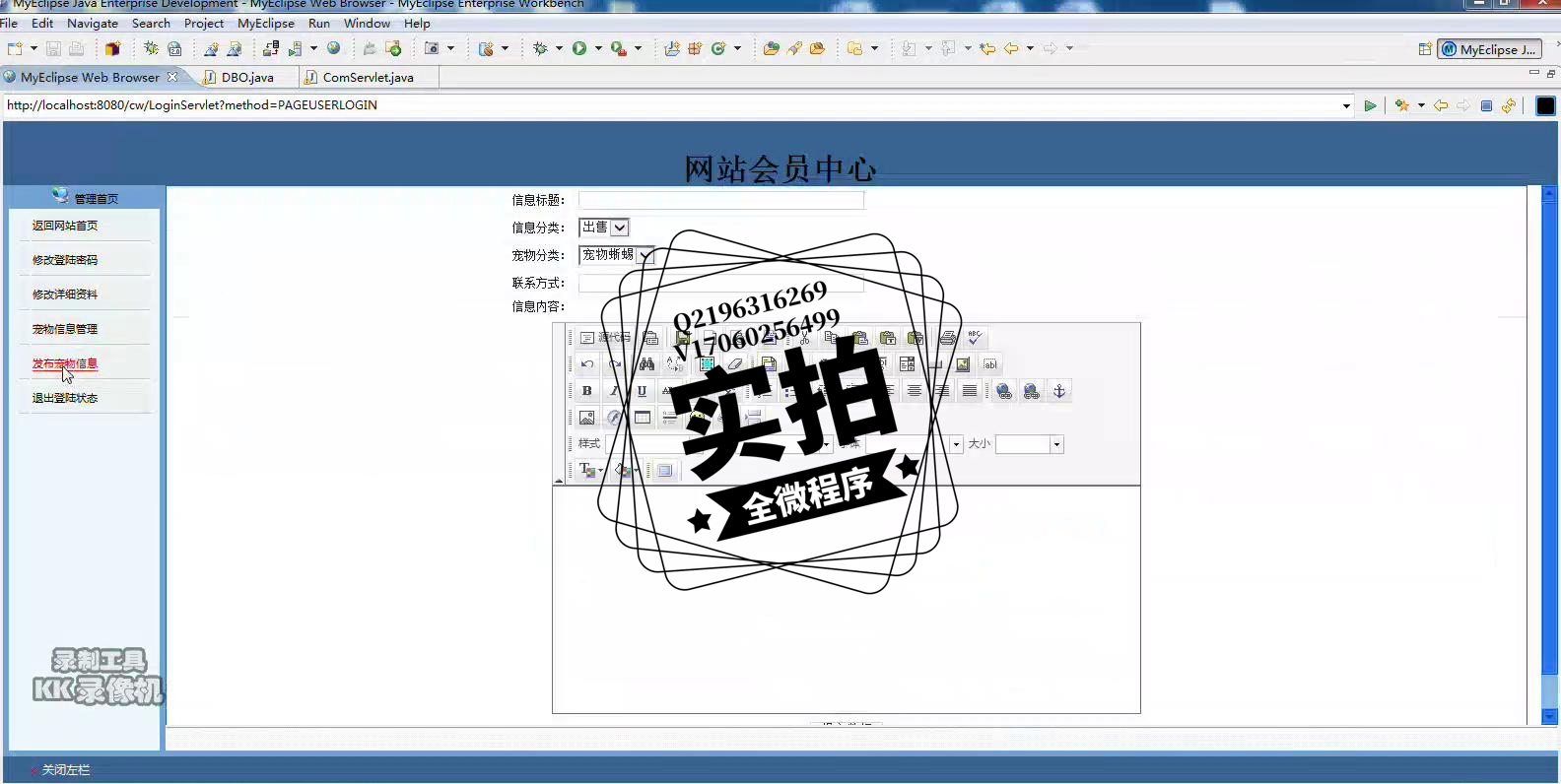Viewport: 1561px width, 784px height.
Task: Insert an image via the editor icon
Action: (x=587, y=418)
